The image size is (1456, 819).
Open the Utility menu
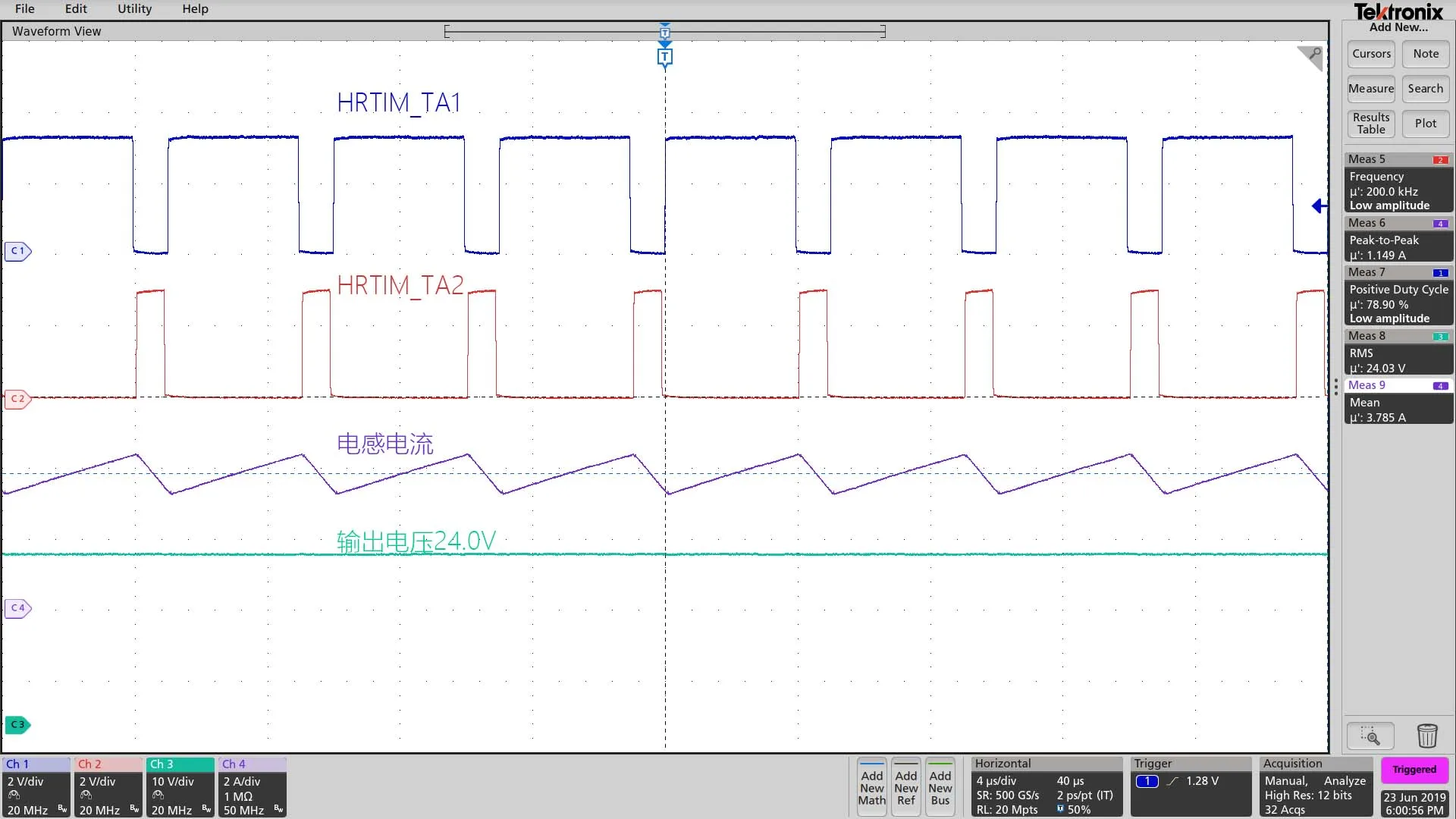(x=134, y=9)
